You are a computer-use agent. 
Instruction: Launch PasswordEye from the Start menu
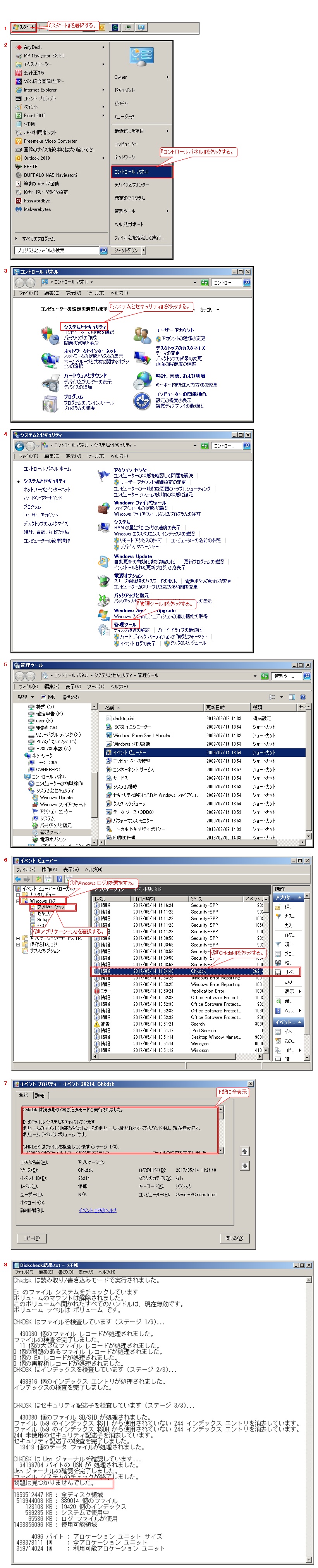pos(37,200)
